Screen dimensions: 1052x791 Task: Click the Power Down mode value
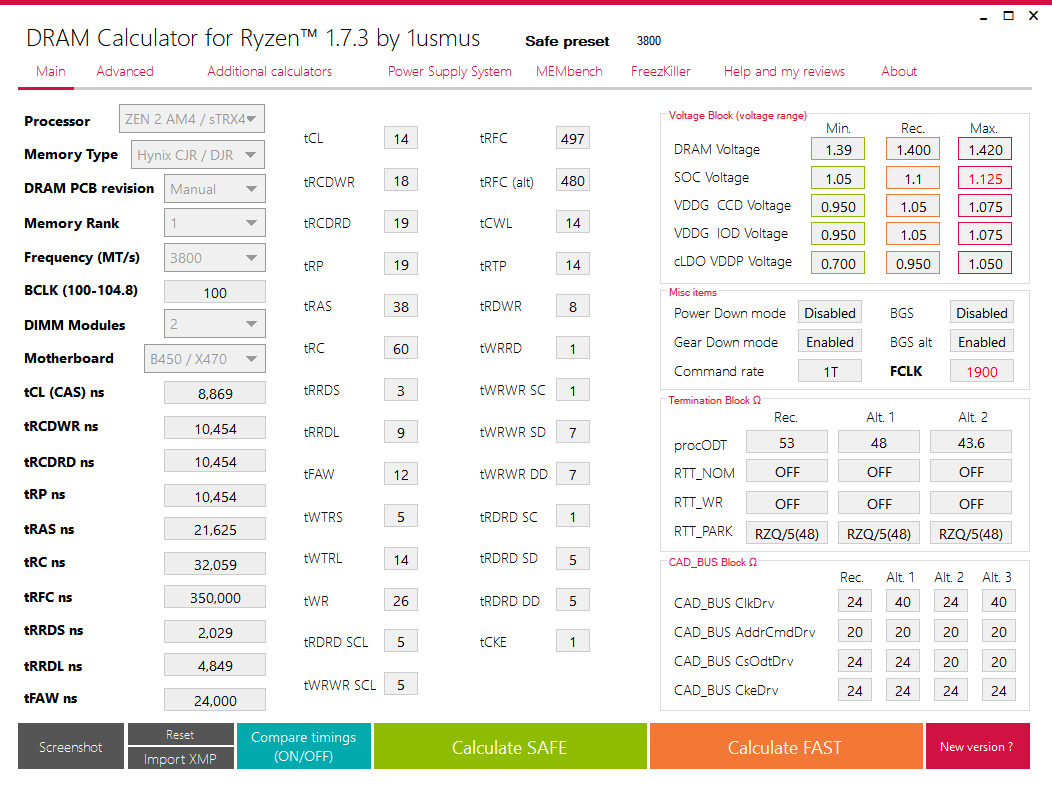[x=830, y=313]
